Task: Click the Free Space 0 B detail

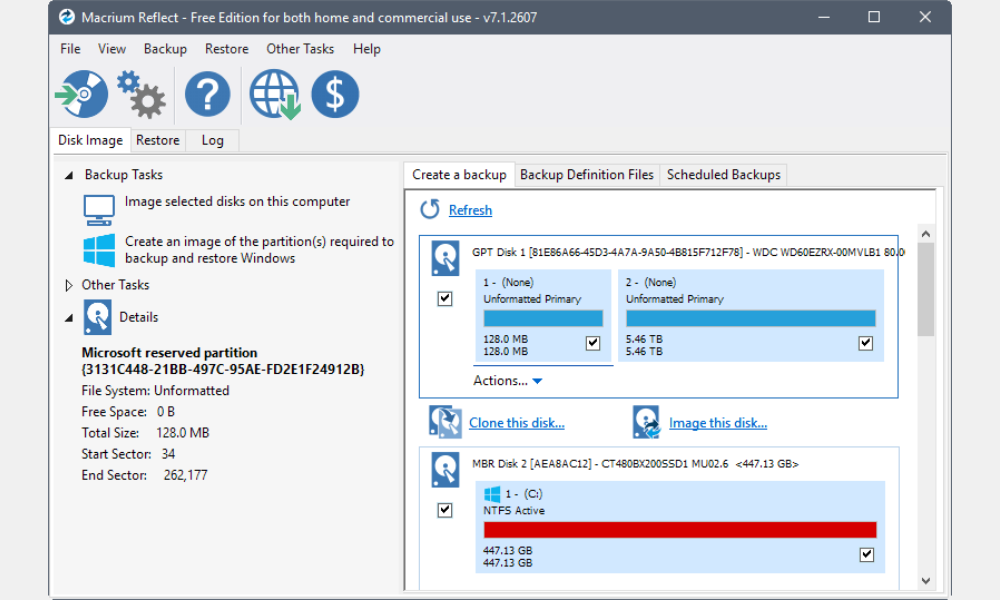Action: pyautogui.click(x=128, y=412)
